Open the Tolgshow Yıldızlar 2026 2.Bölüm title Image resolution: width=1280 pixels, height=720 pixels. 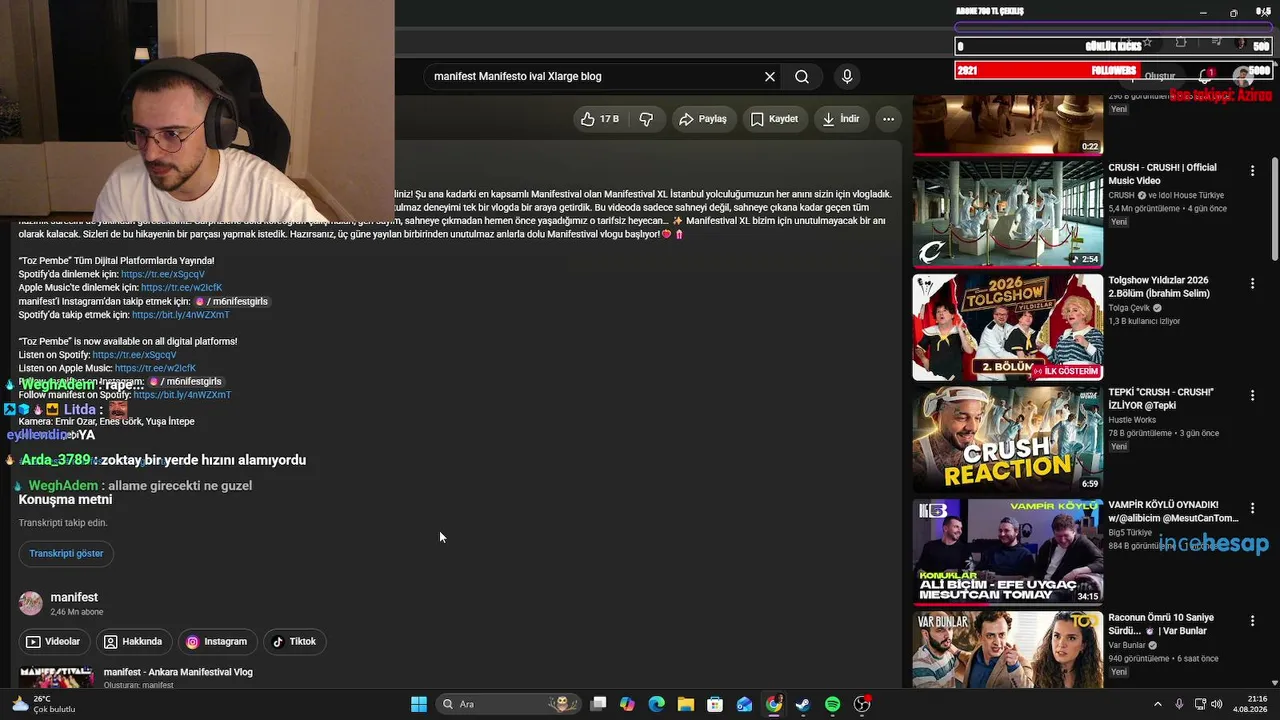tap(1159, 287)
